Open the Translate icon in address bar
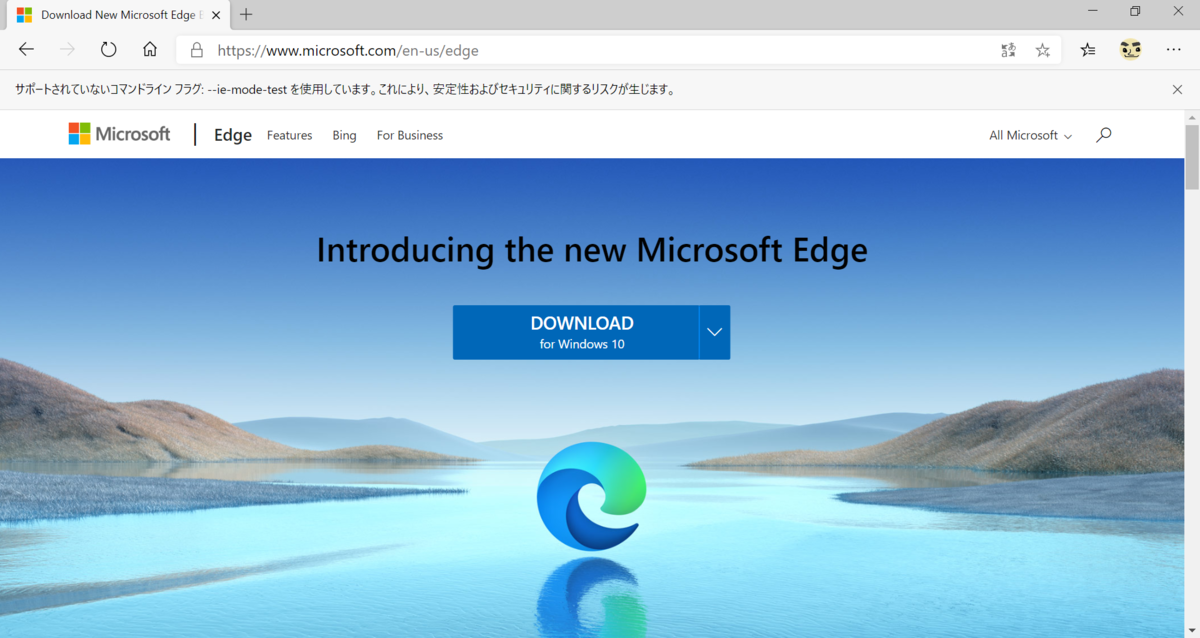Viewport: 1200px width, 638px height. [x=1008, y=50]
